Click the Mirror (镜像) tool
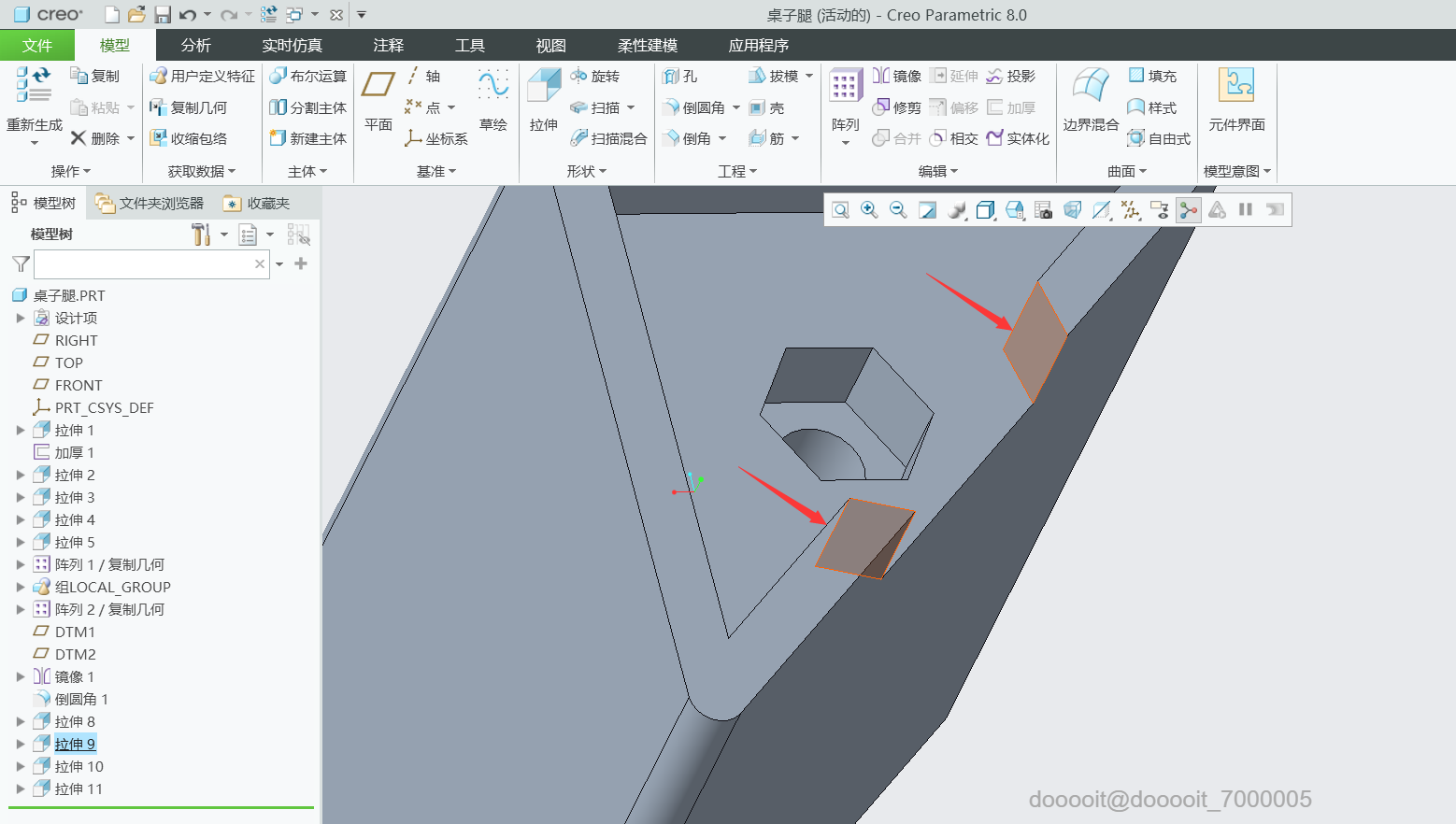The image size is (1456, 824). (x=897, y=76)
